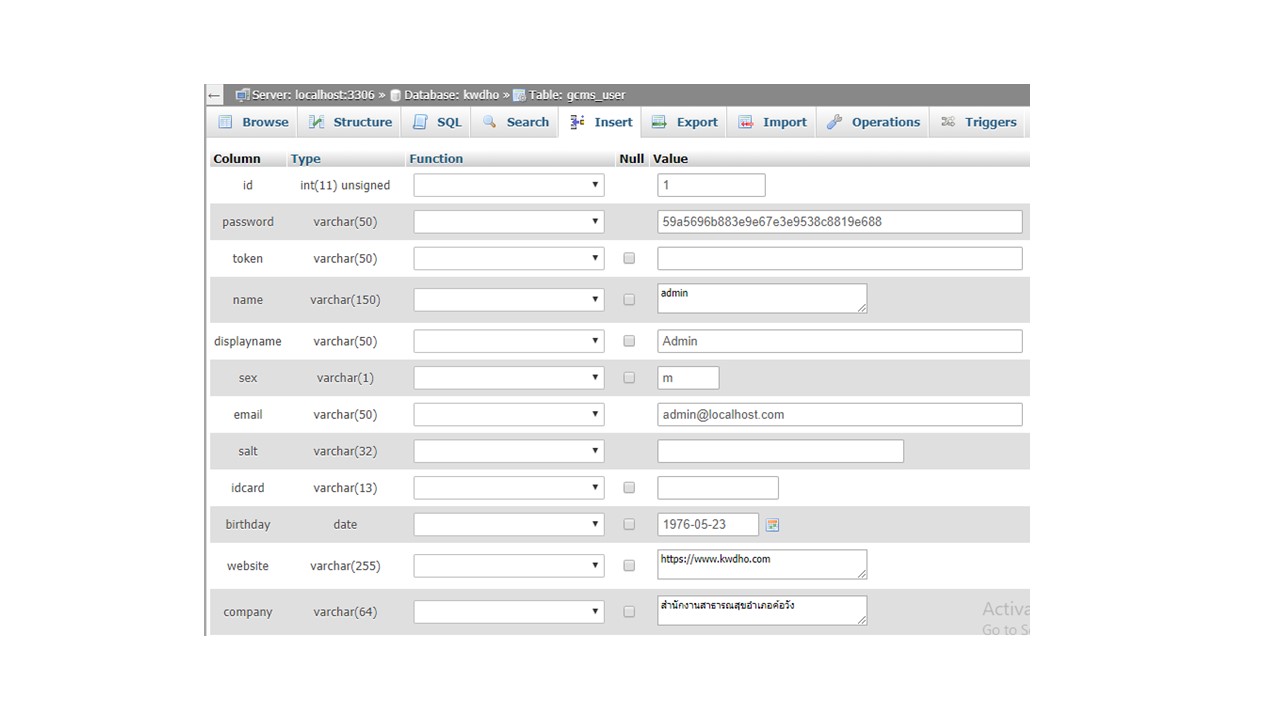Click the website textarea with https://www.kwdho.com
This screenshot has width=1280, height=720.
(762, 564)
